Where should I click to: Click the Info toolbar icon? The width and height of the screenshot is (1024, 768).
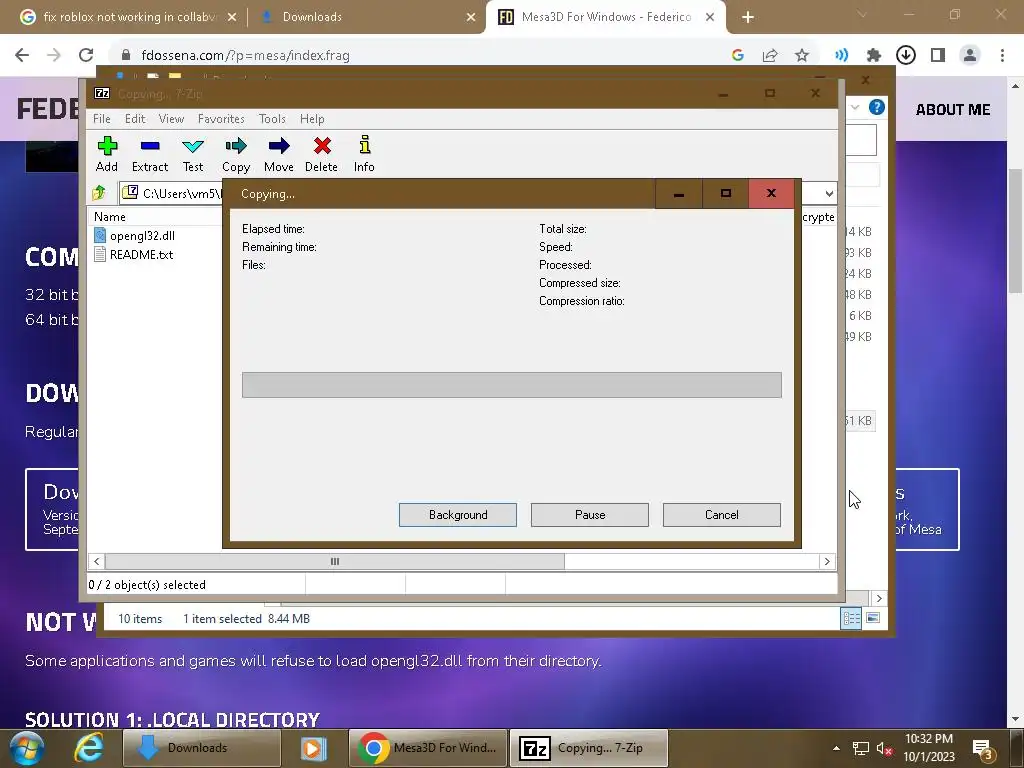(364, 154)
